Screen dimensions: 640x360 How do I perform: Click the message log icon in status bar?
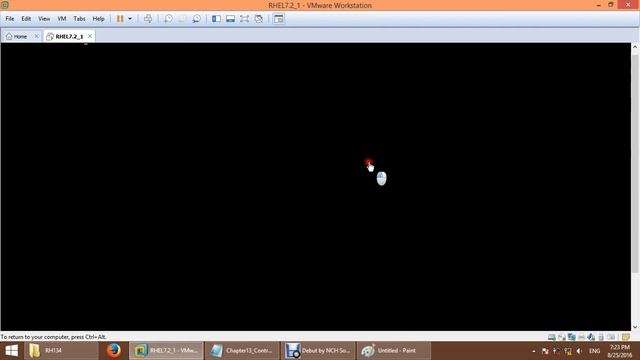click(626, 337)
